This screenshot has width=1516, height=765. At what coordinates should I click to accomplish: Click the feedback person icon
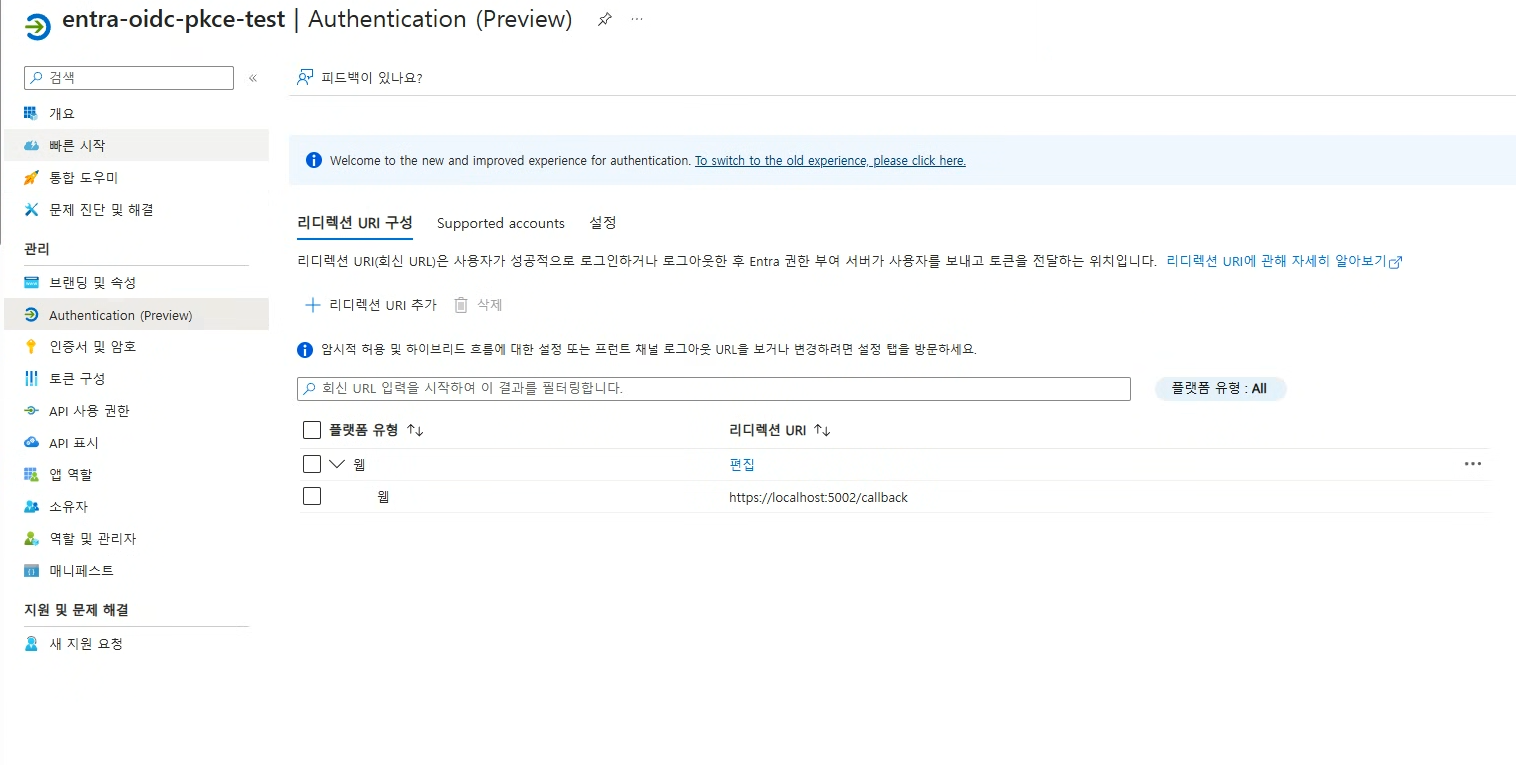click(x=305, y=77)
